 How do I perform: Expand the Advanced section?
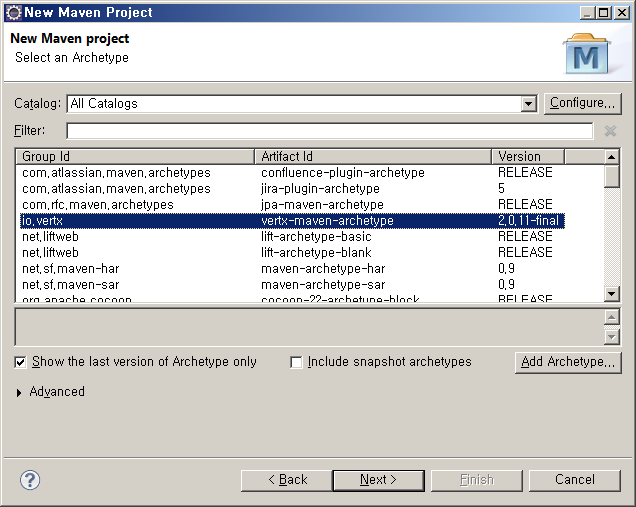tap(19, 393)
